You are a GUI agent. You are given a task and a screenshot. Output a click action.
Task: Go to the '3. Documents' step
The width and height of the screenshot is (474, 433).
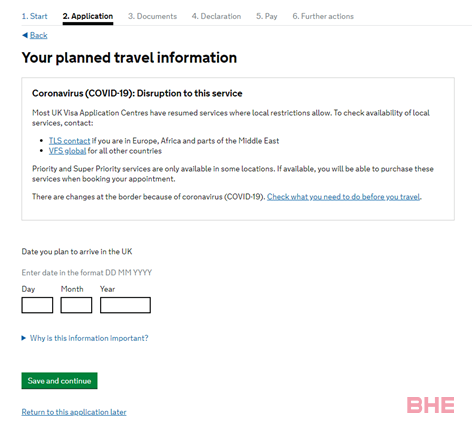[x=152, y=16]
